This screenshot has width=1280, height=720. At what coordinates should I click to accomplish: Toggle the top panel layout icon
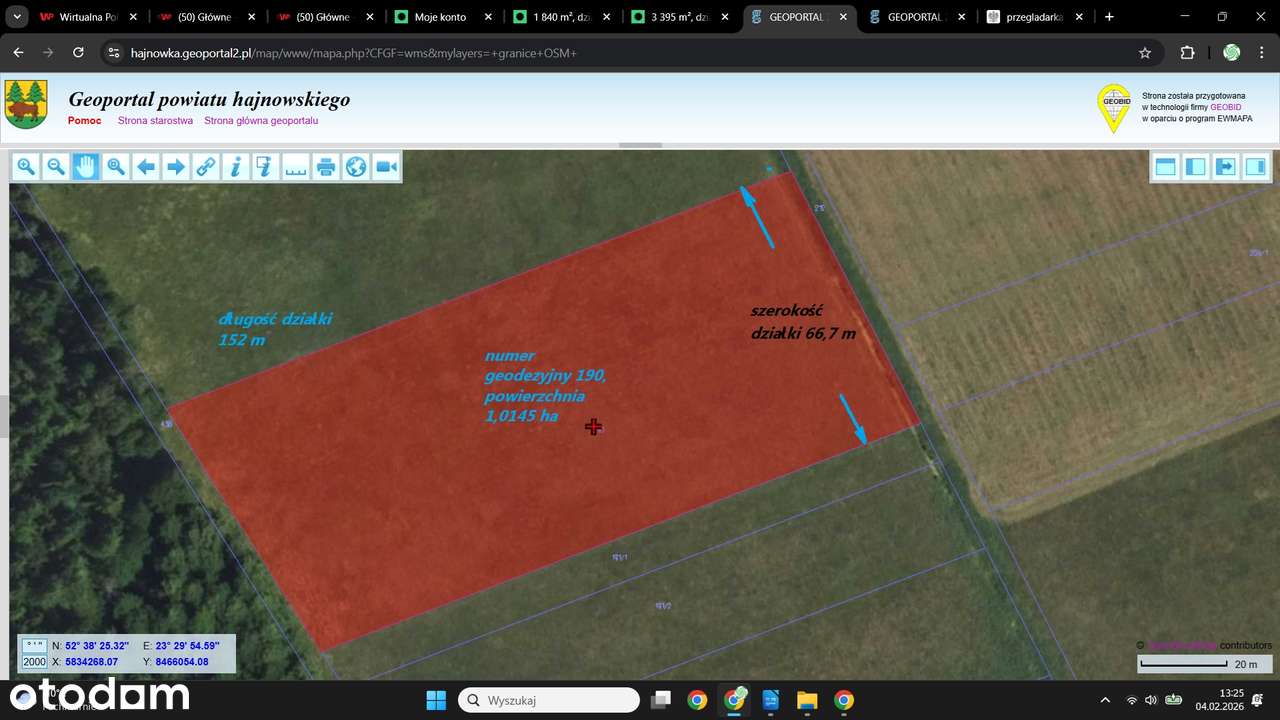tap(1165, 167)
